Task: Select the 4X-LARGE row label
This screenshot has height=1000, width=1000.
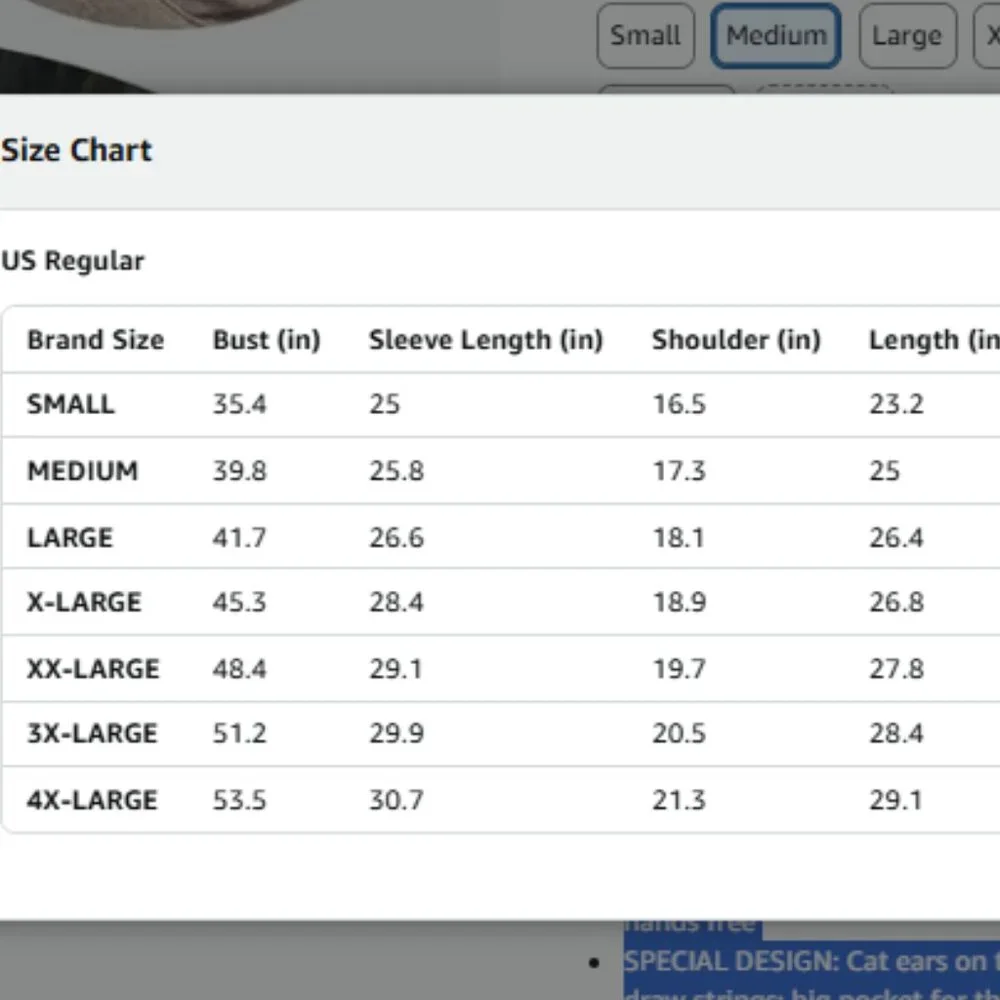Action: (x=92, y=800)
